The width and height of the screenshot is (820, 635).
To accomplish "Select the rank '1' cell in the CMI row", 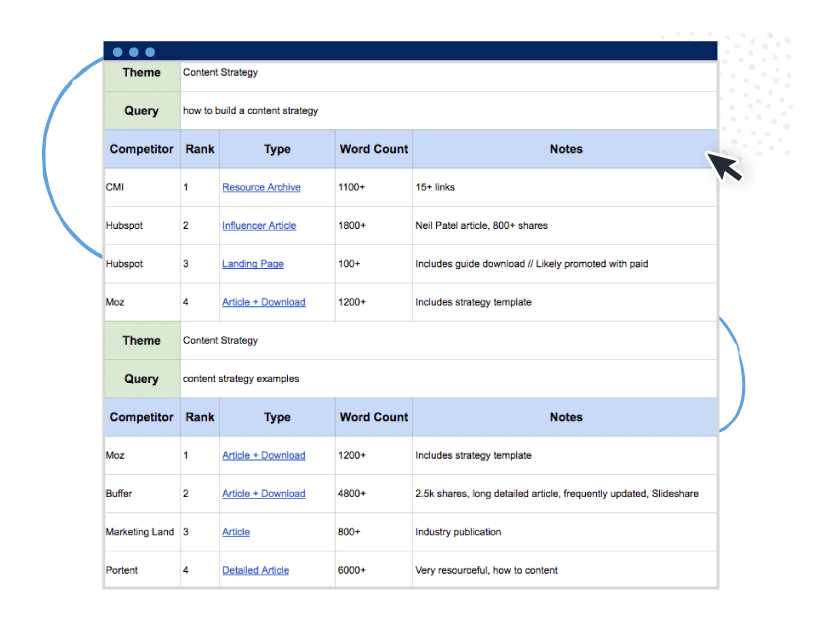I will click(x=200, y=187).
